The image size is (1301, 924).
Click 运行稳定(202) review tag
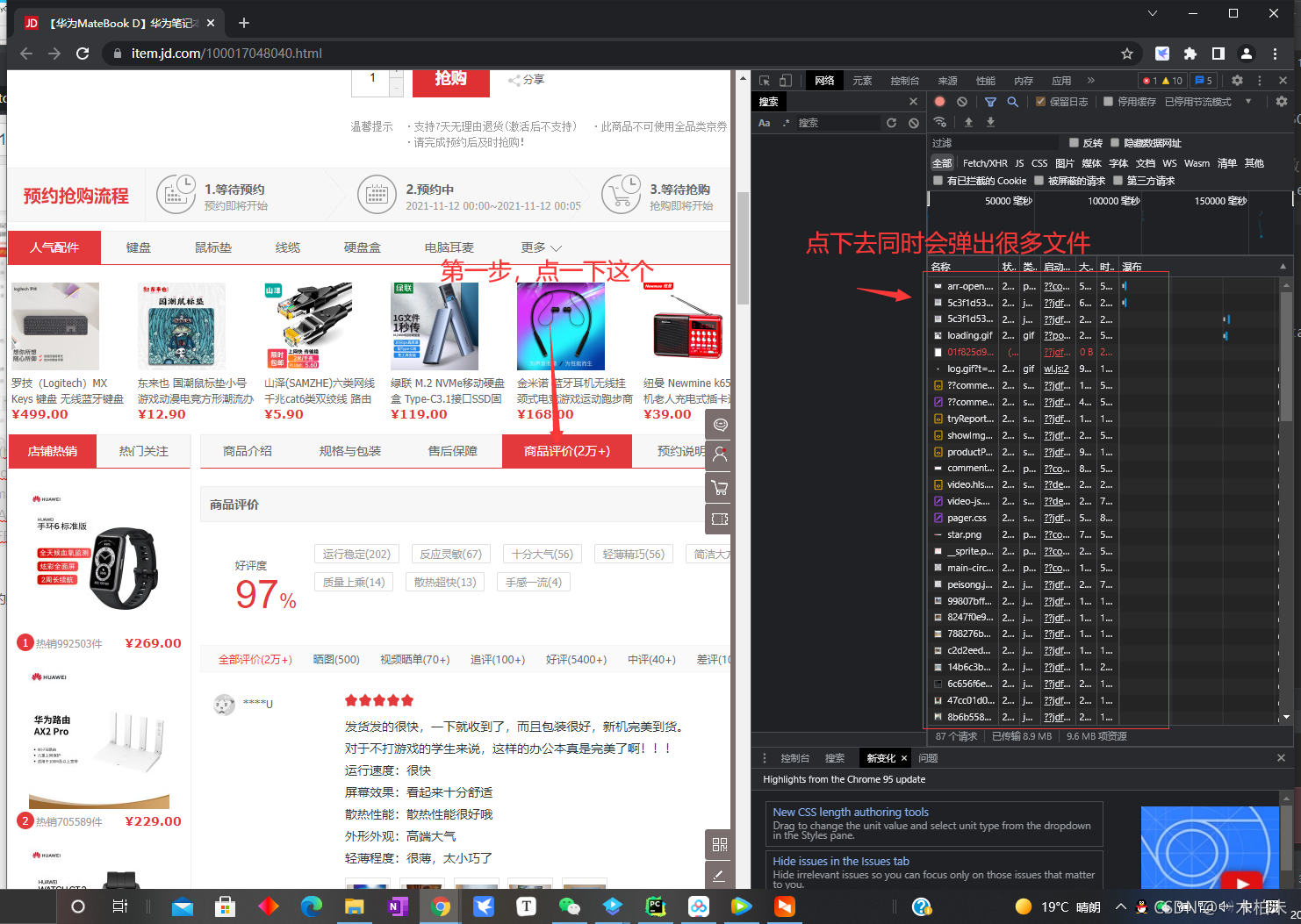pos(356,554)
